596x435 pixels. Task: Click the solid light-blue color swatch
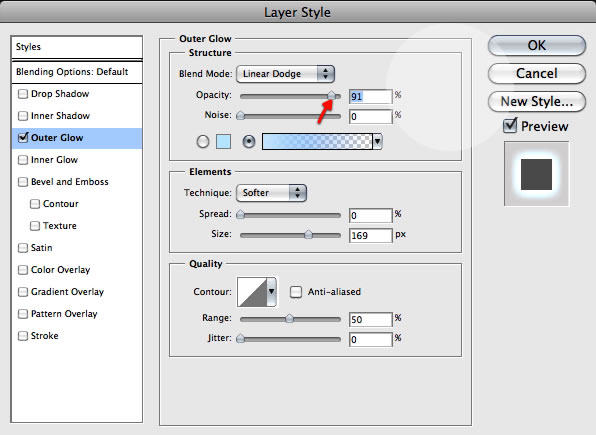pos(224,142)
